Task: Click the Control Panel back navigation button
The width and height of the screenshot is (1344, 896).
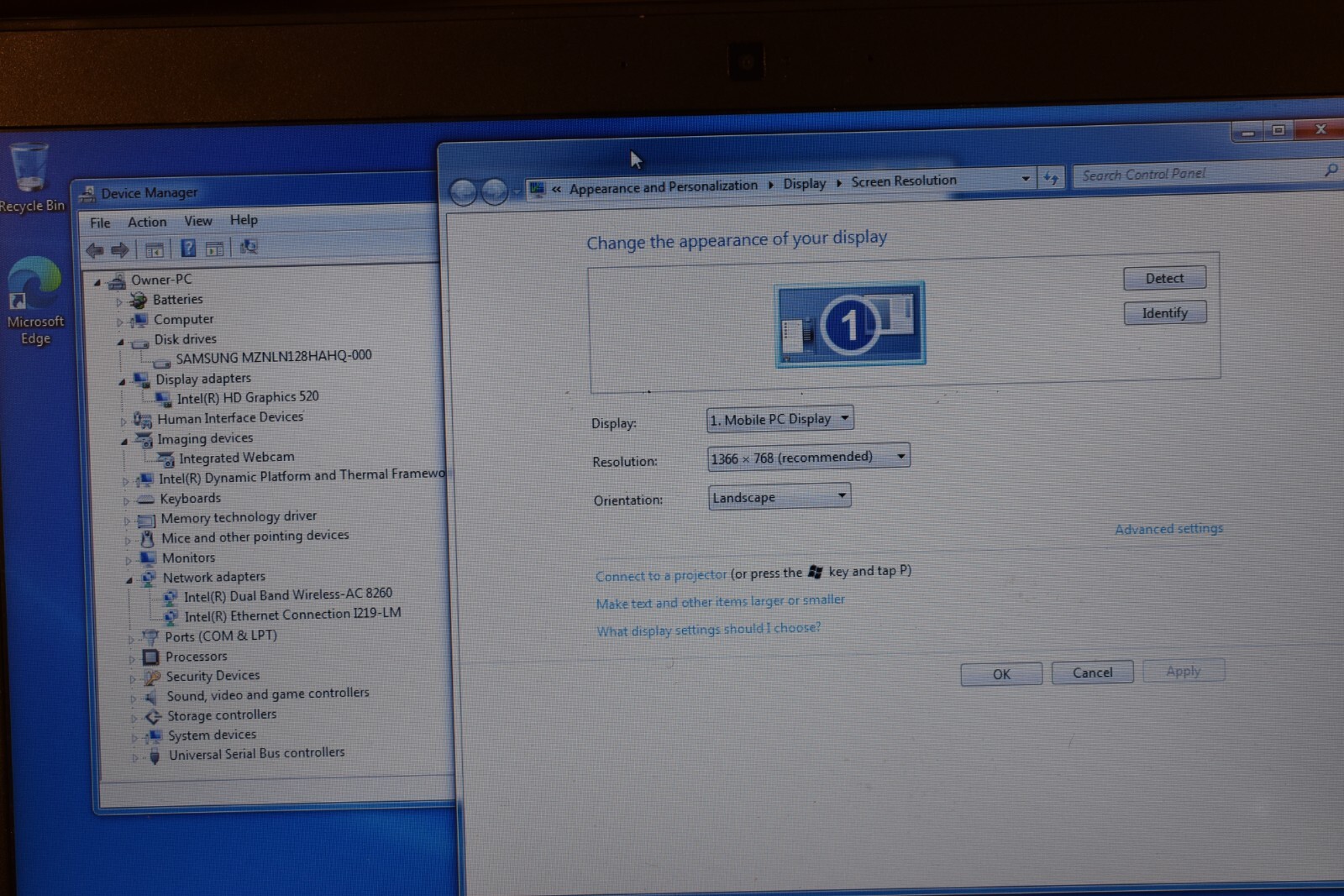Action: click(x=463, y=192)
